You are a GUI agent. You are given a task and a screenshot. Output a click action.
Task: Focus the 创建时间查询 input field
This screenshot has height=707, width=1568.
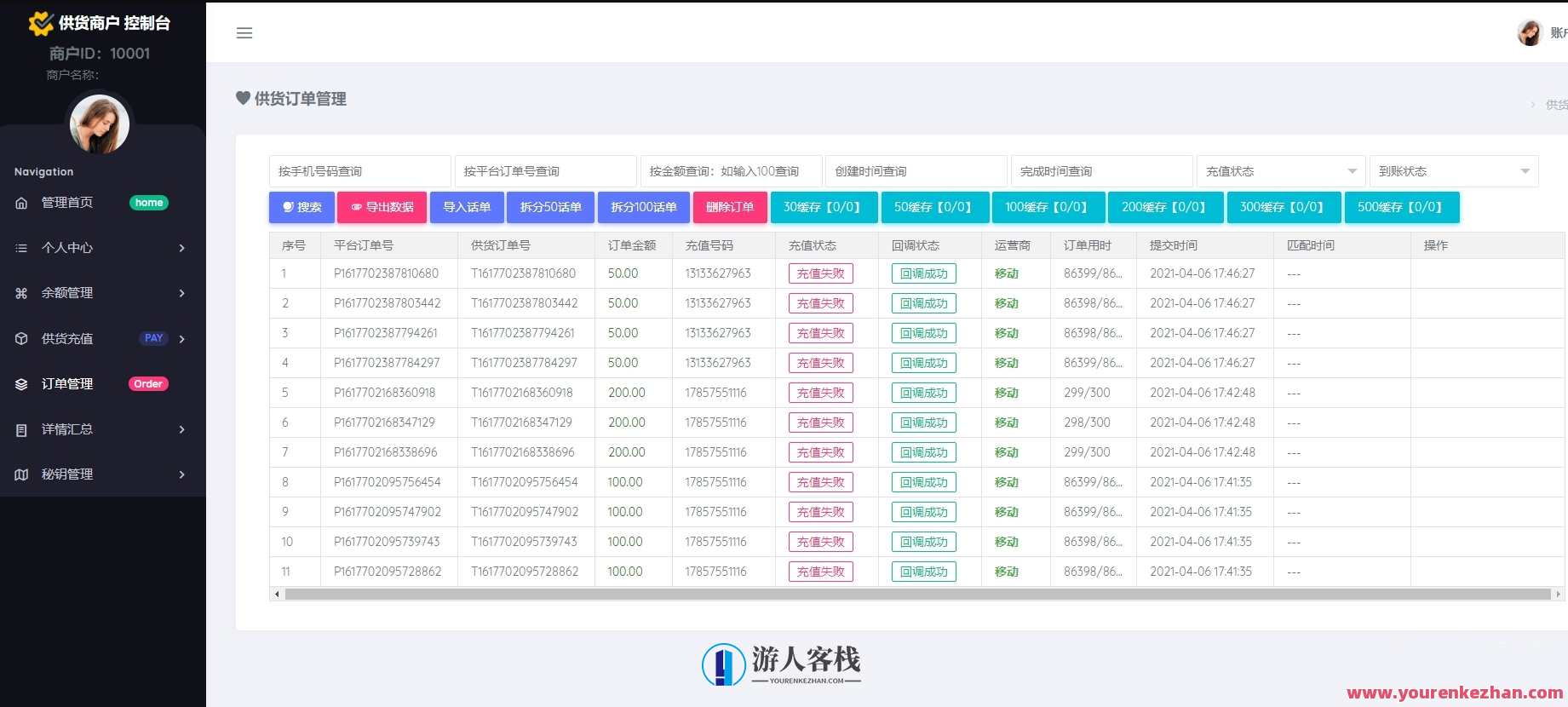916,171
